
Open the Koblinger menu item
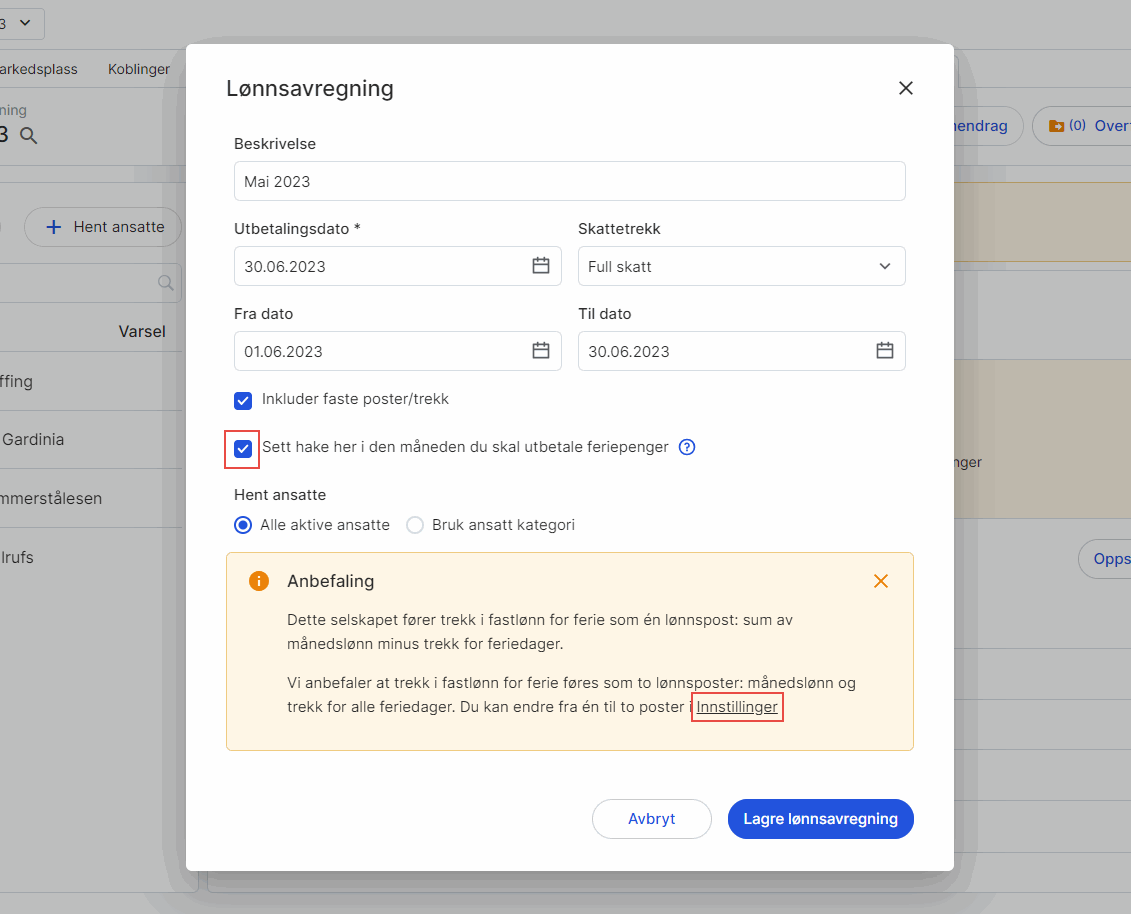(x=139, y=69)
